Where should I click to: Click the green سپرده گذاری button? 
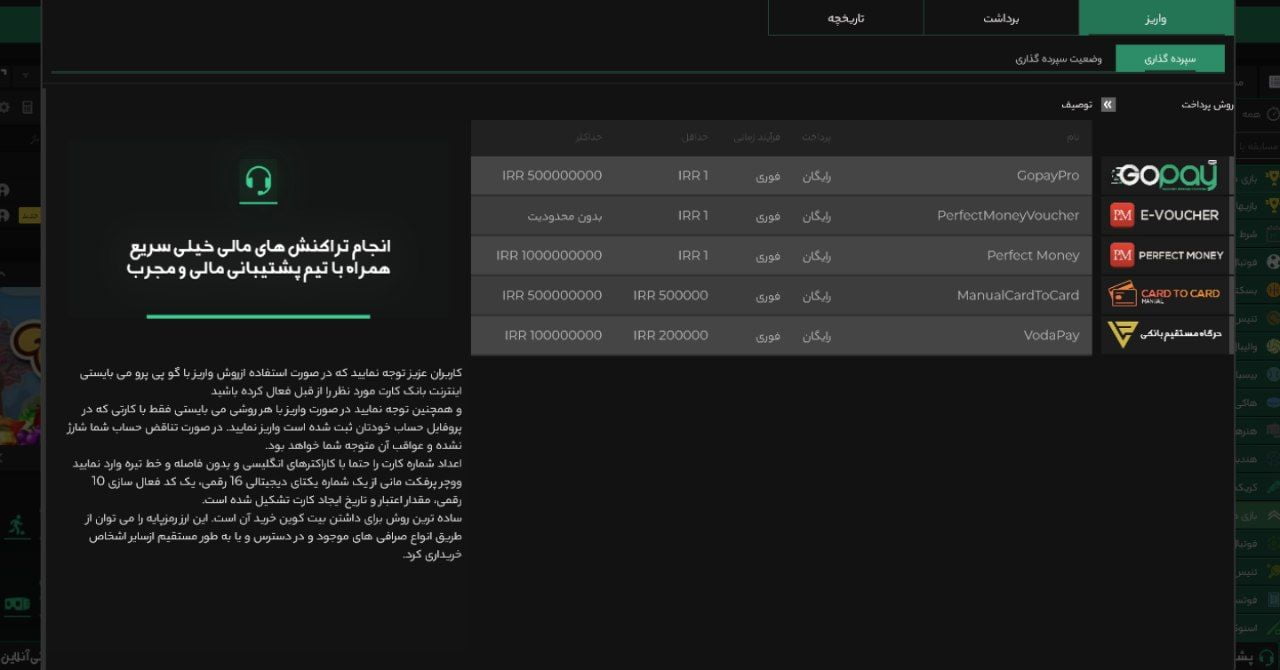(x=1170, y=57)
